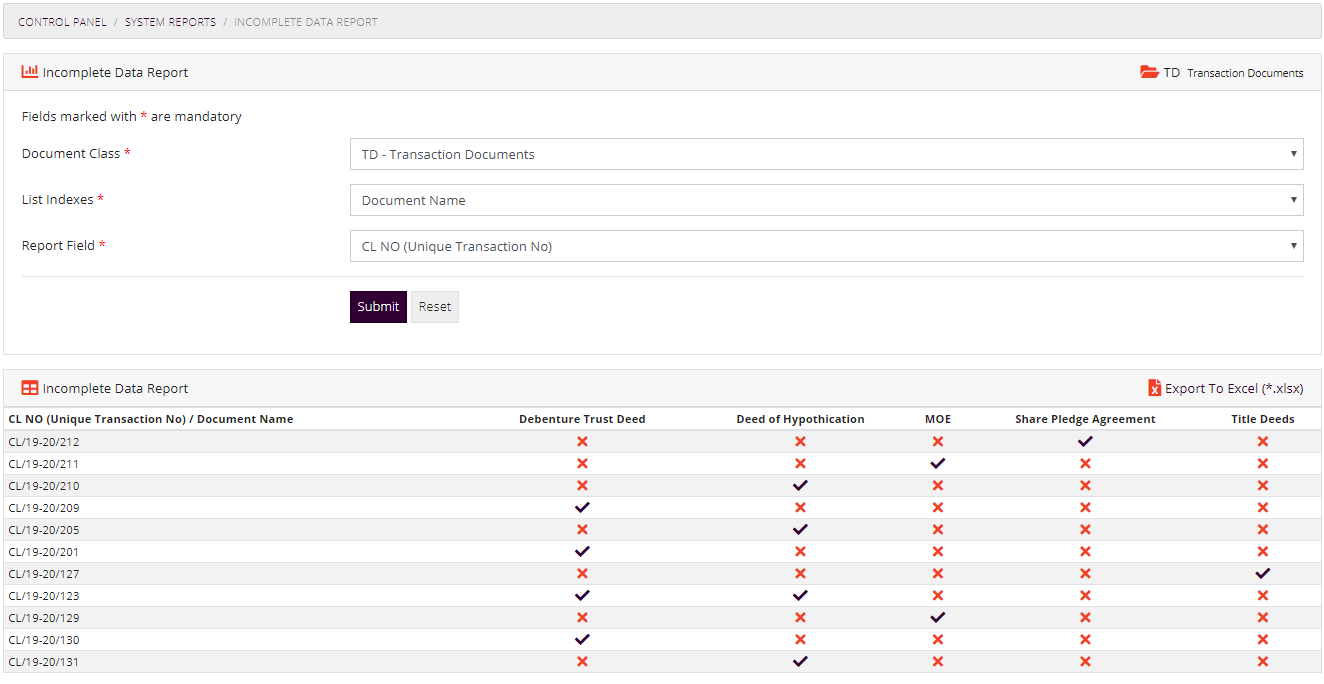Click Debenture Trust Deed checkmark for CL/19-20/209
This screenshot has width=1324, height=684.
point(582,507)
